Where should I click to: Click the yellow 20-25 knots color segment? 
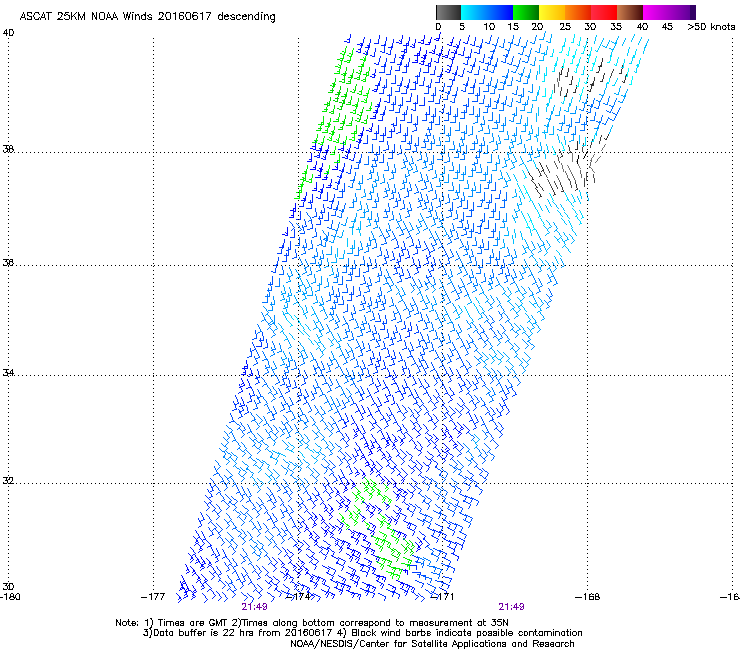point(552,12)
